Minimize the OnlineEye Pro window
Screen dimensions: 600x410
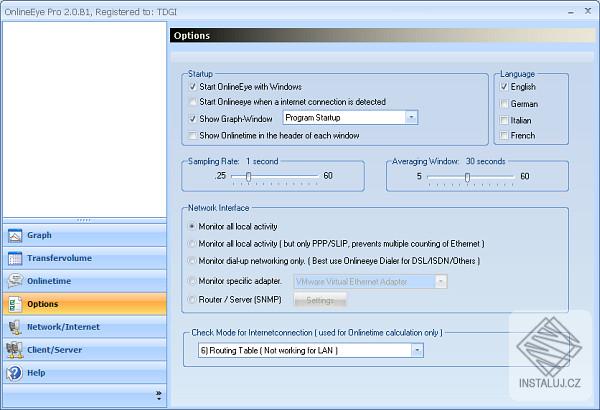point(571,12)
